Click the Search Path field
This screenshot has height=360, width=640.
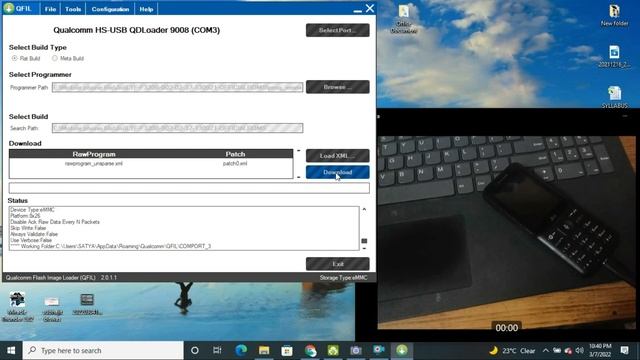point(178,128)
